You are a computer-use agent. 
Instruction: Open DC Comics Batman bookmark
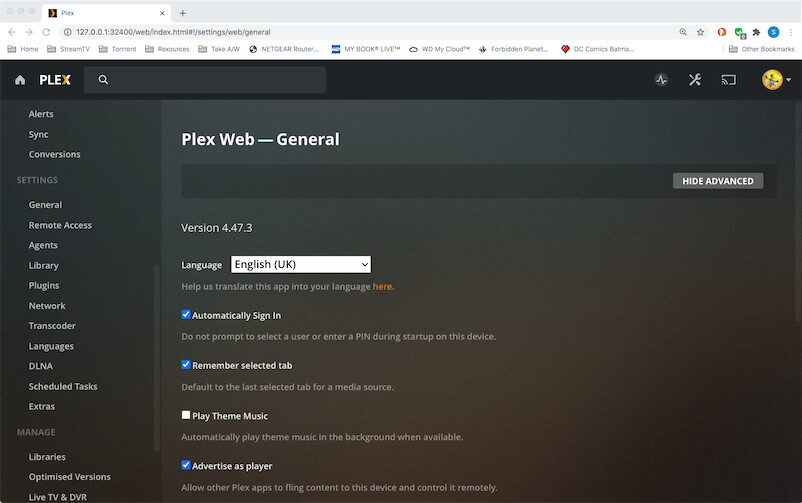pos(597,49)
